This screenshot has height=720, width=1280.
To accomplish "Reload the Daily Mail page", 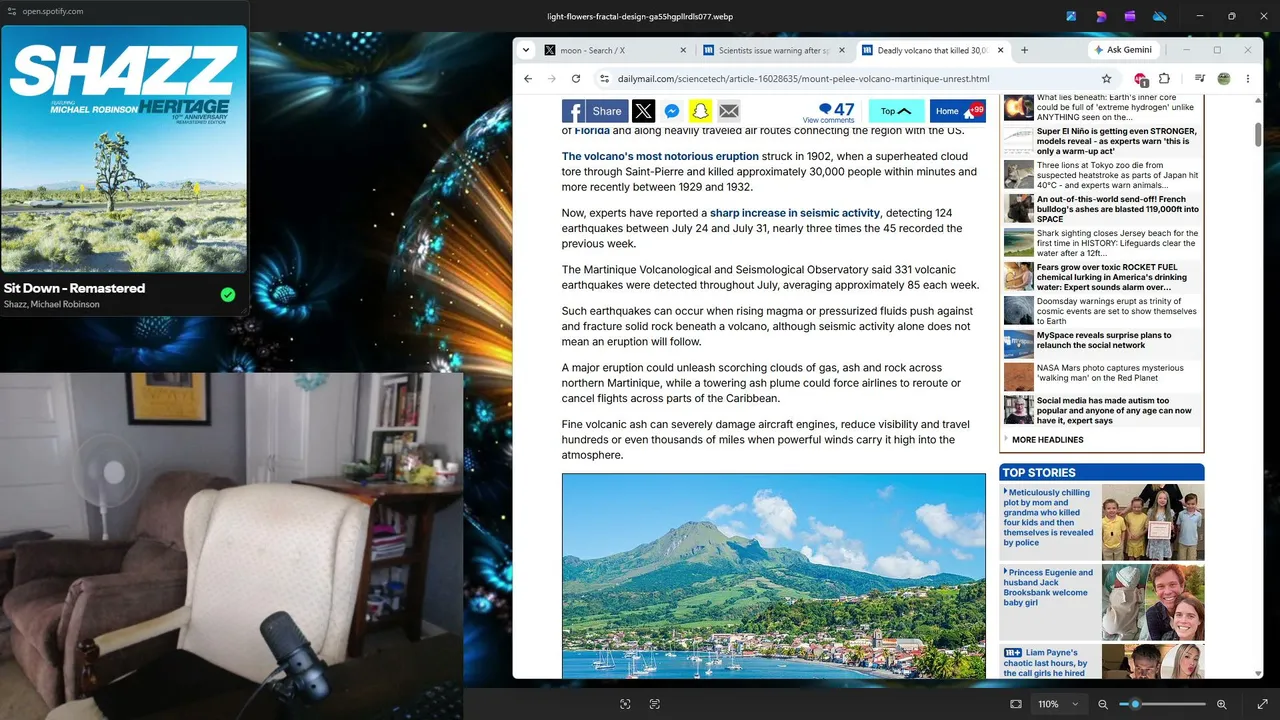I will pyautogui.click(x=576, y=79).
